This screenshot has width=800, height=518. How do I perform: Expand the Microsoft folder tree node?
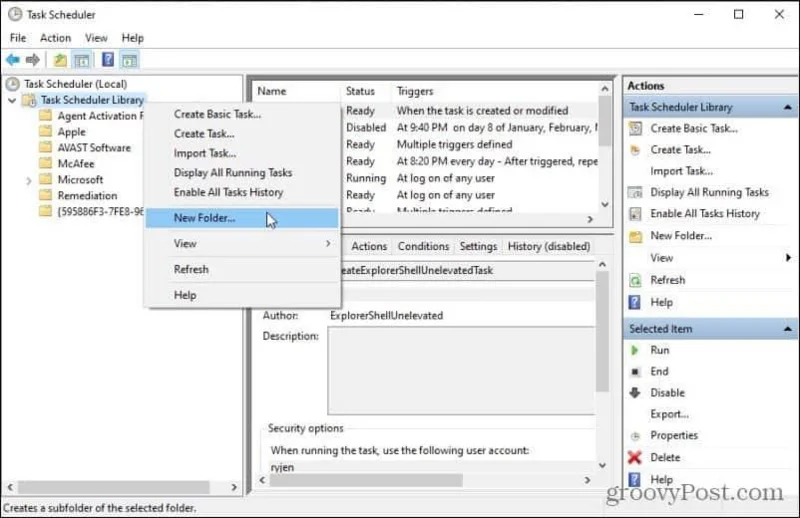(29, 181)
